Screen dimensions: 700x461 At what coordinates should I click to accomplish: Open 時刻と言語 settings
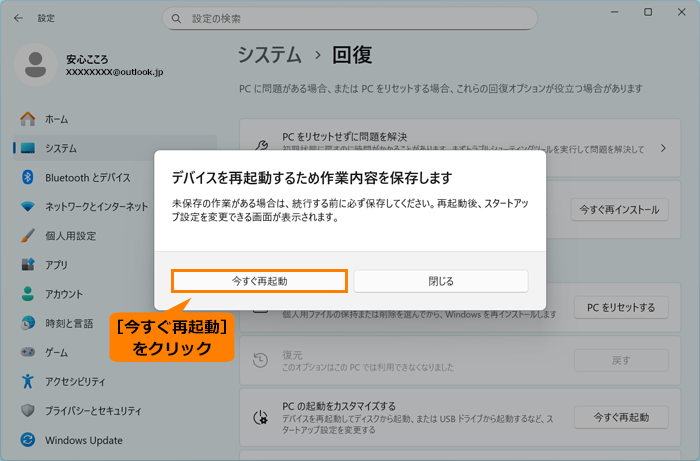(69, 323)
